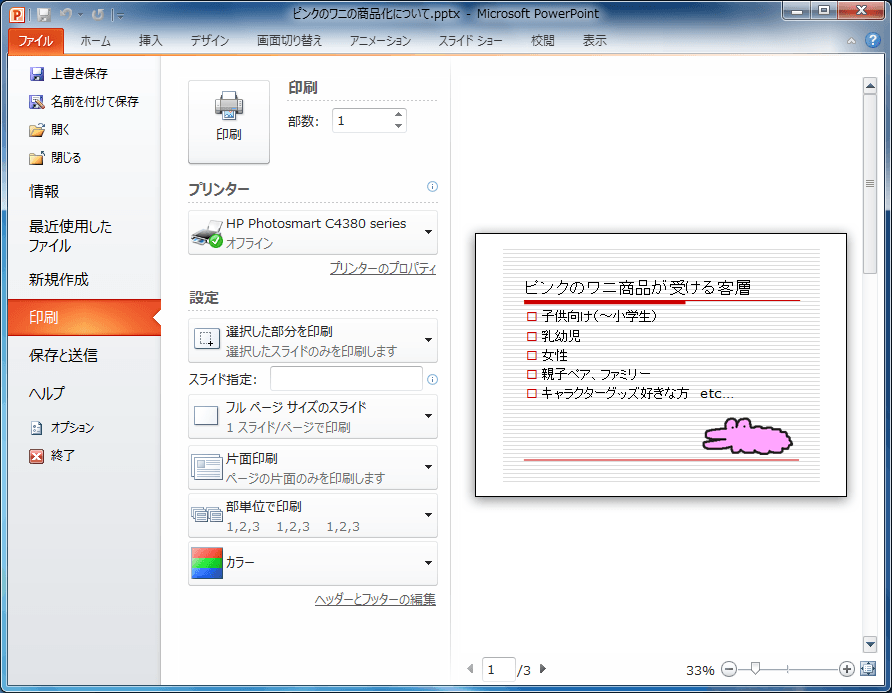Open 最近使用したファイル section
892x693 pixels.
coord(71,236)
